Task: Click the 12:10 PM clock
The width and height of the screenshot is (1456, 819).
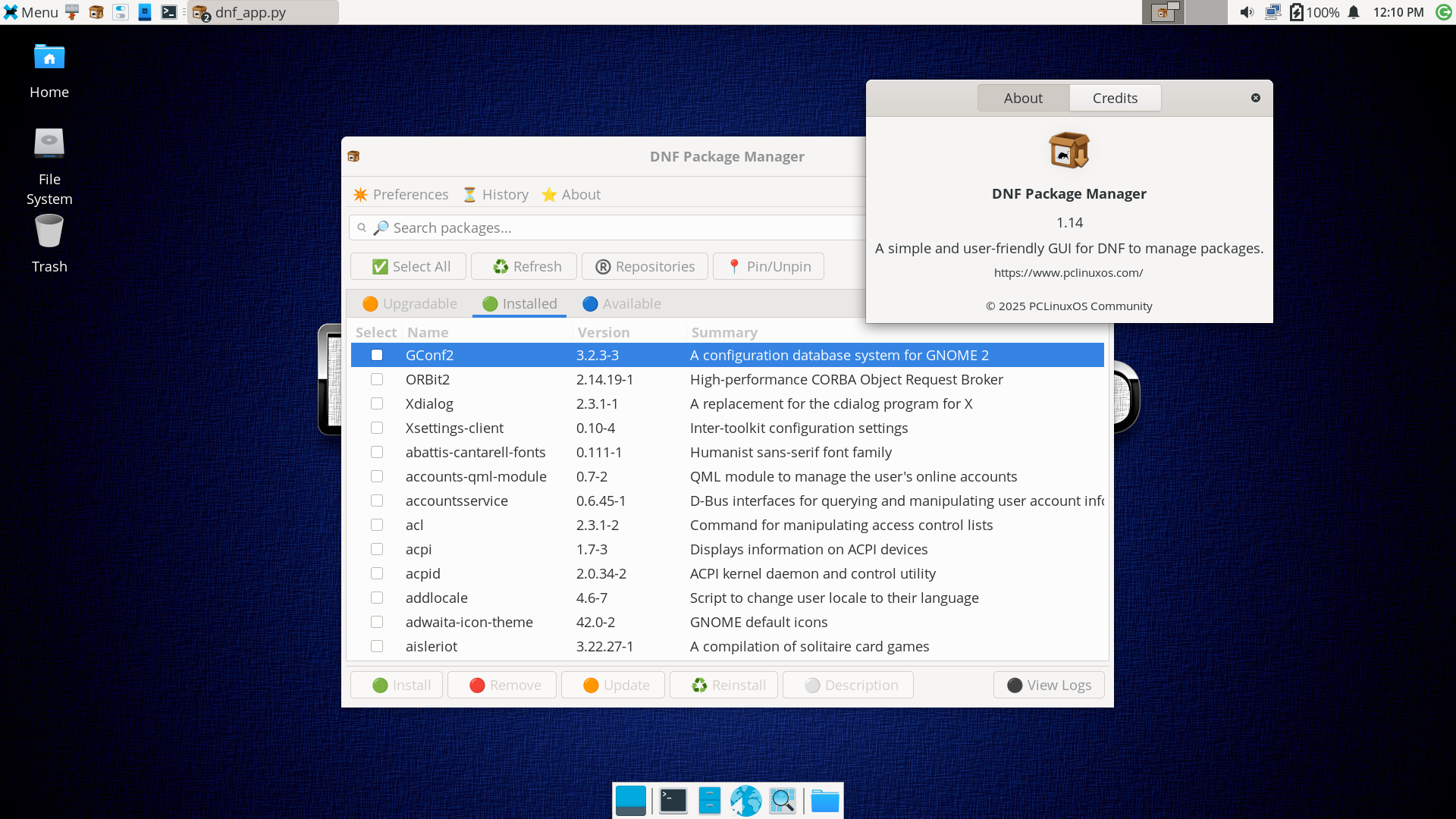Action: pos(1398,12)
